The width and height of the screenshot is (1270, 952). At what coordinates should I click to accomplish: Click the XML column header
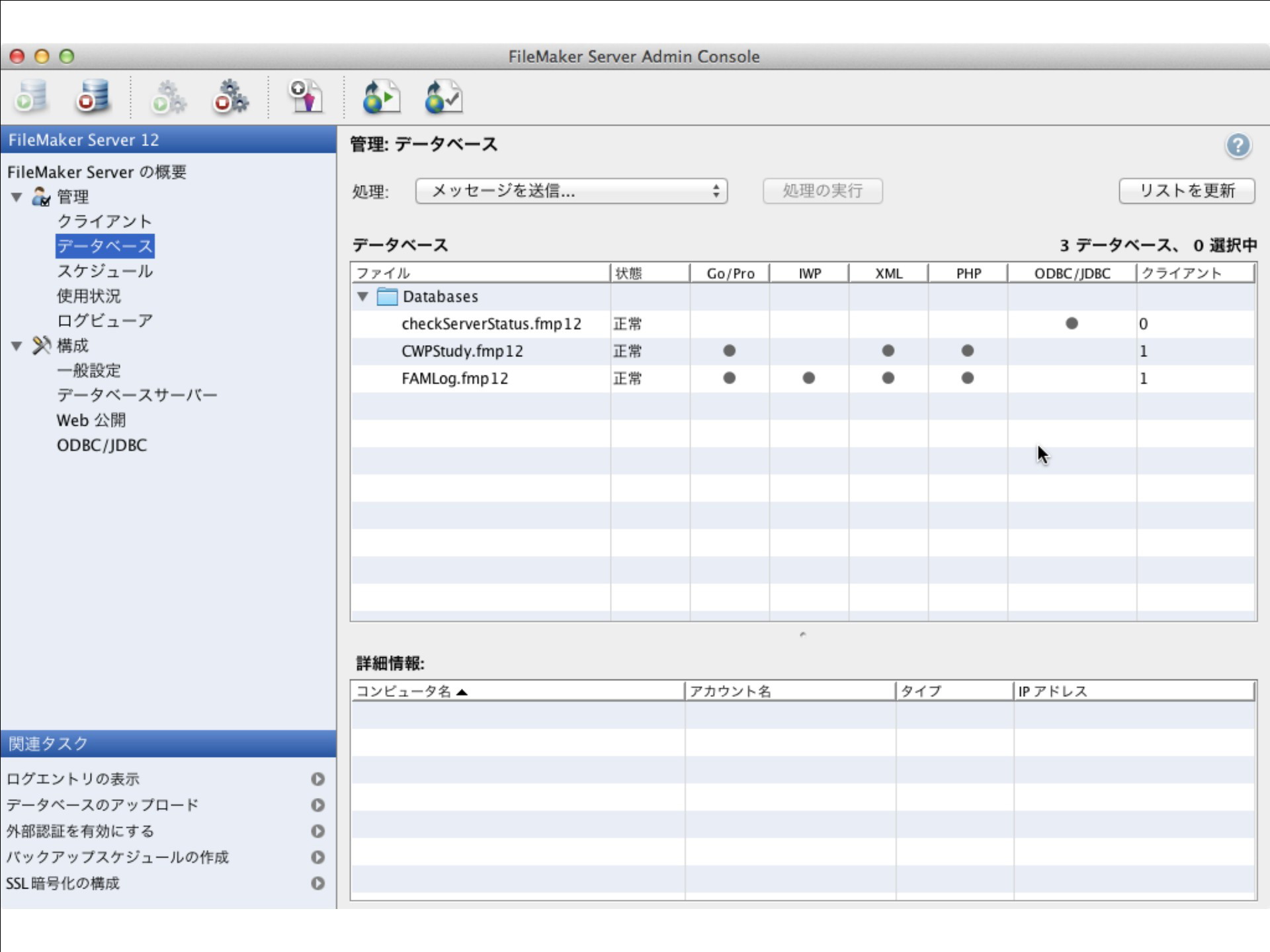(888, 273)
